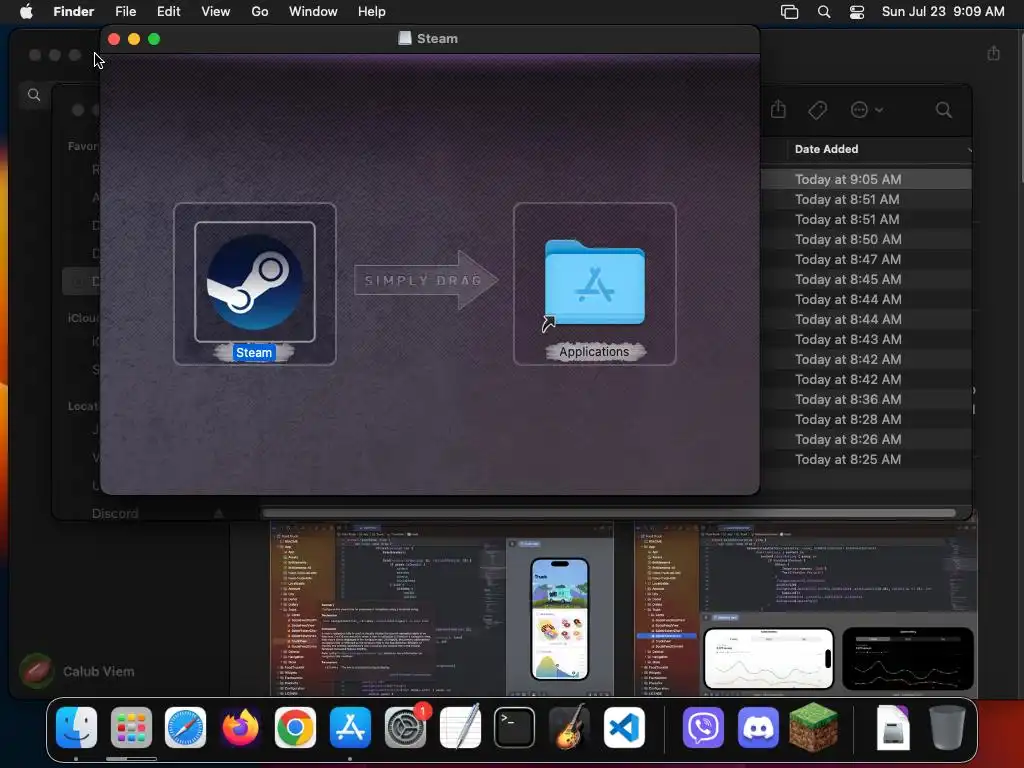This screenshot has height=768, width=1024.
Task: Open the File menu
Action: [x=125, y=12]
